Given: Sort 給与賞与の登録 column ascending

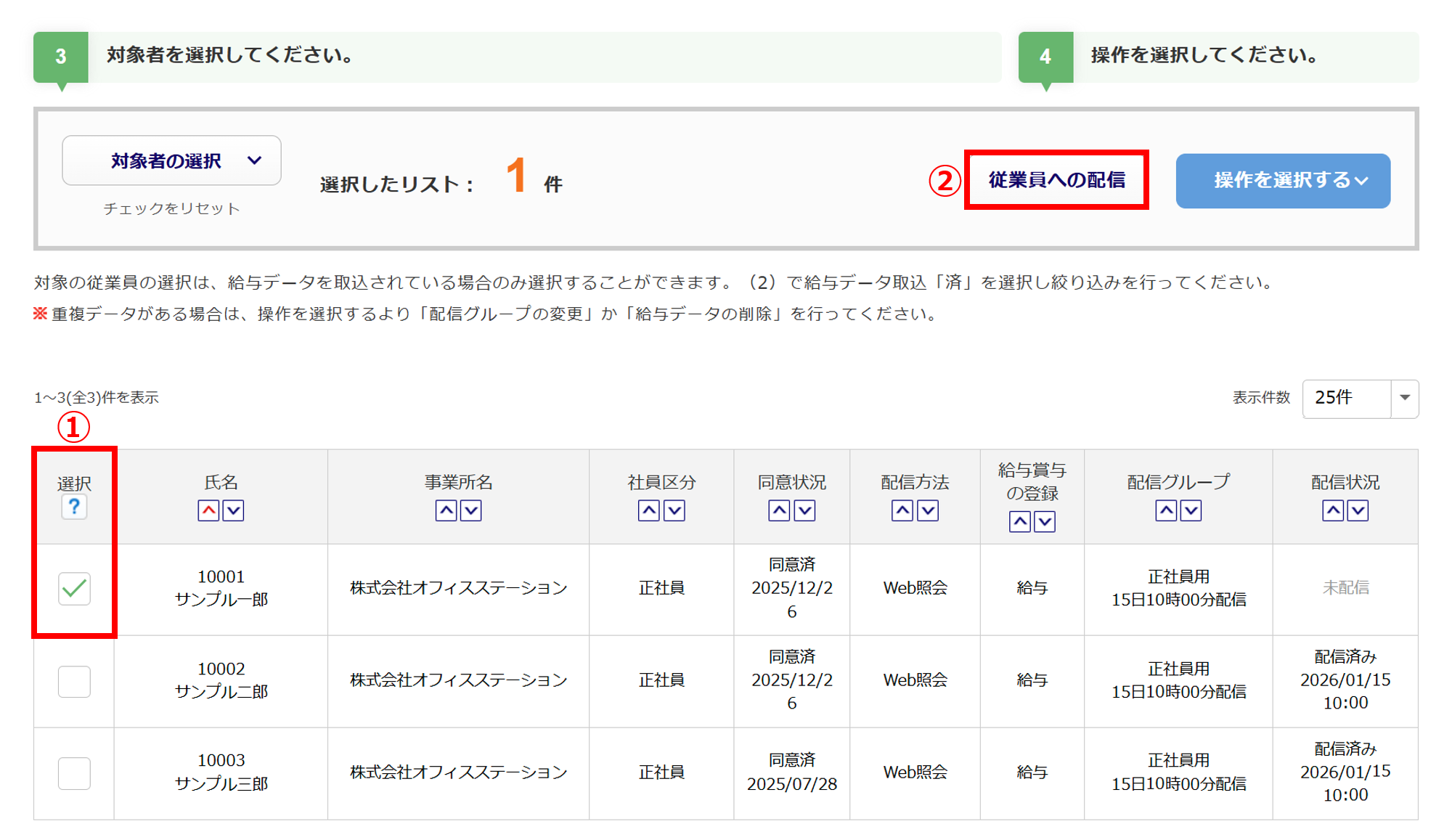Looking at the screenshot, I should click(1019, 521).
